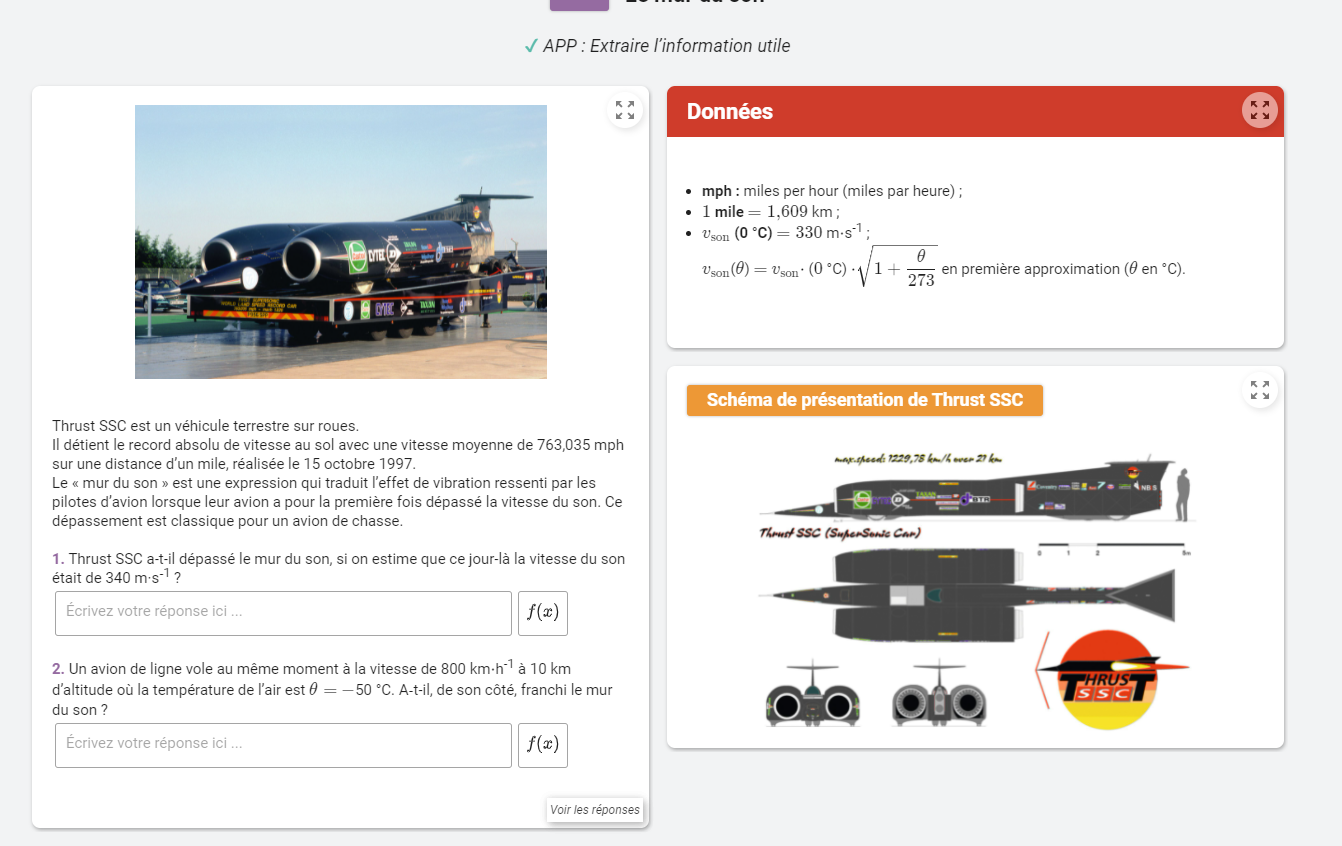Enlarge the Schéma de présentation panel
This screenshot has width=1342, height=846.
(x=1259, y=390)
